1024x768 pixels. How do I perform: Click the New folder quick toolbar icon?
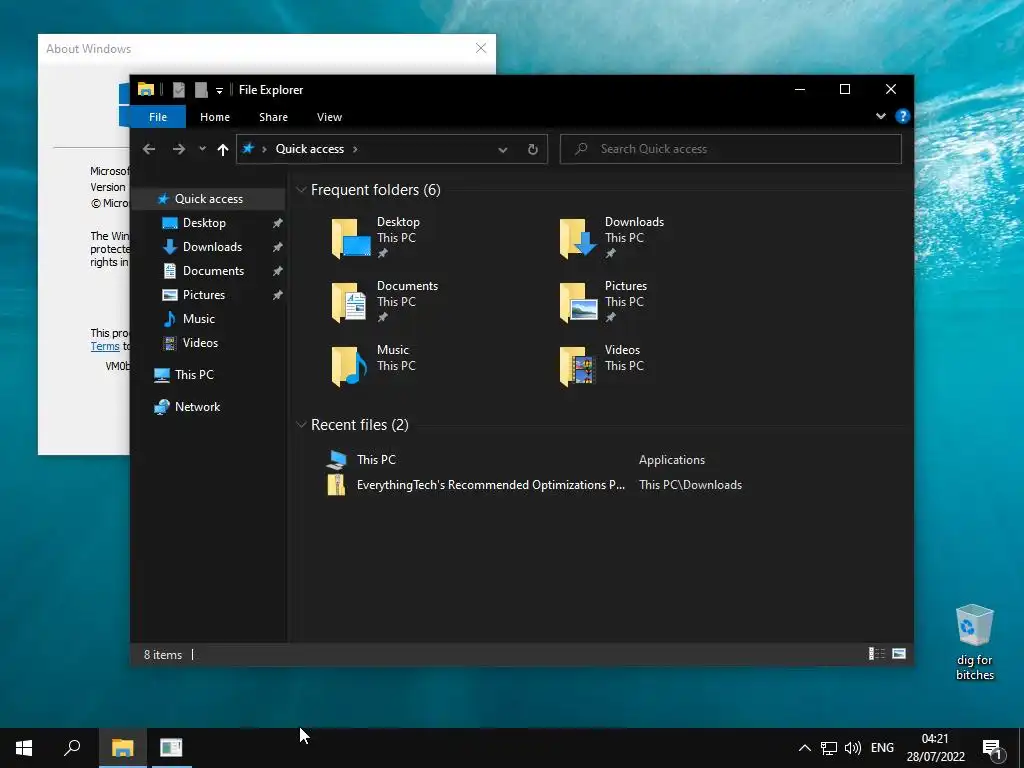tap(201, 89)
